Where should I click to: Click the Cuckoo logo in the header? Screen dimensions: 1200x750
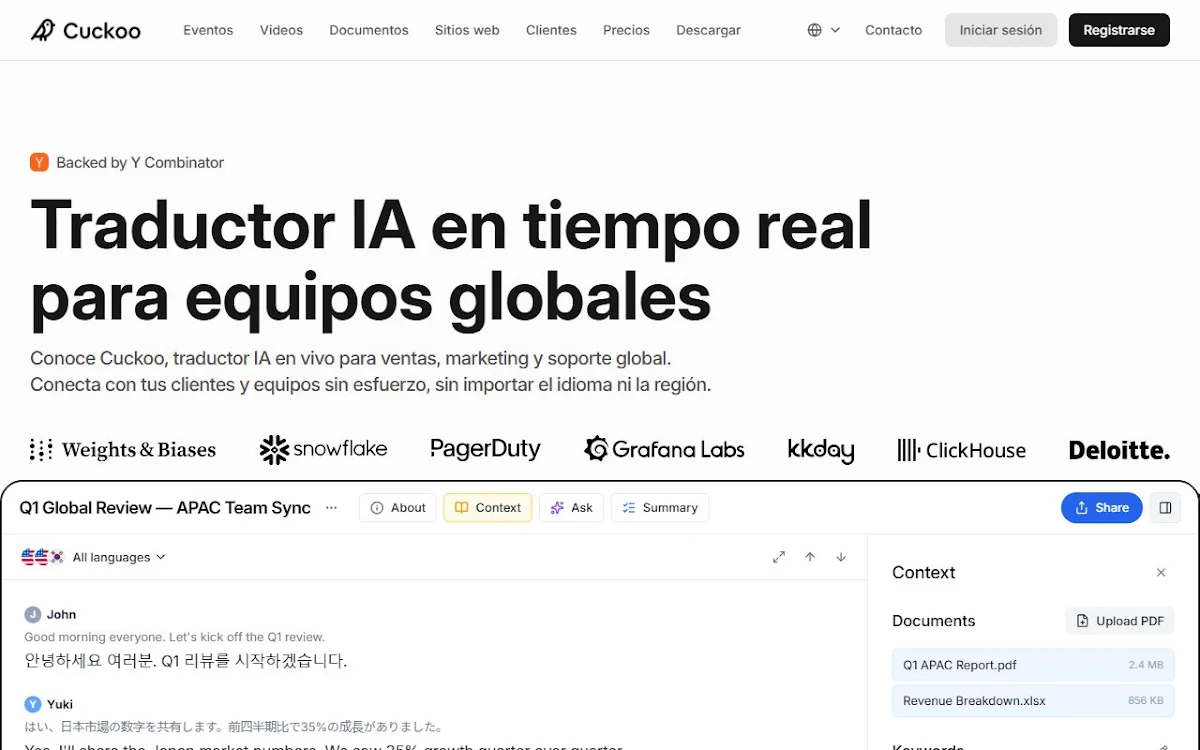(x=85, y=30)
